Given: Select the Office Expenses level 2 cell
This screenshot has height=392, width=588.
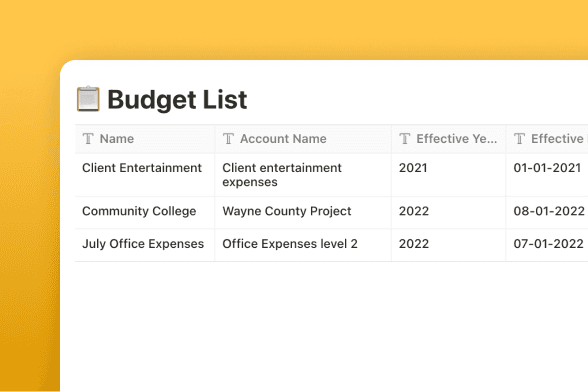Looking at the screenshot, I should [303, 245].
